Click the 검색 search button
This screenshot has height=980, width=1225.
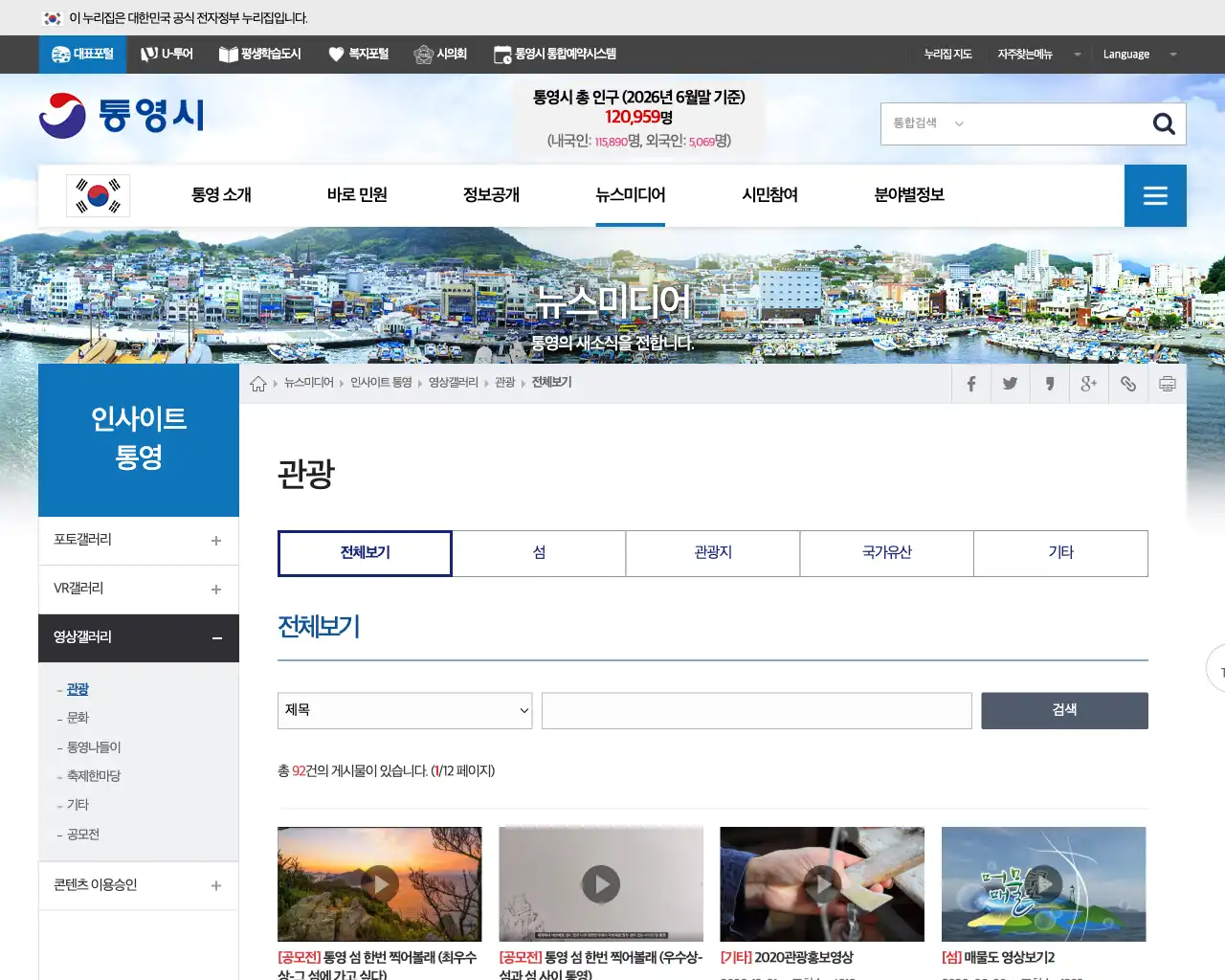1064,710
